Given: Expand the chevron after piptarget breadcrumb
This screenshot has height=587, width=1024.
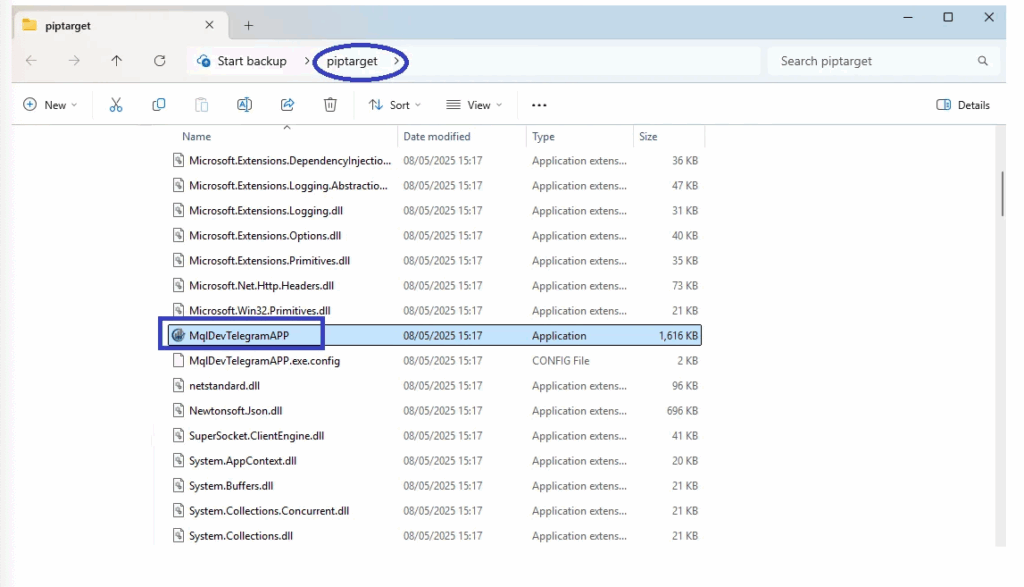Looking at the screenshot, I should [397, 61].
